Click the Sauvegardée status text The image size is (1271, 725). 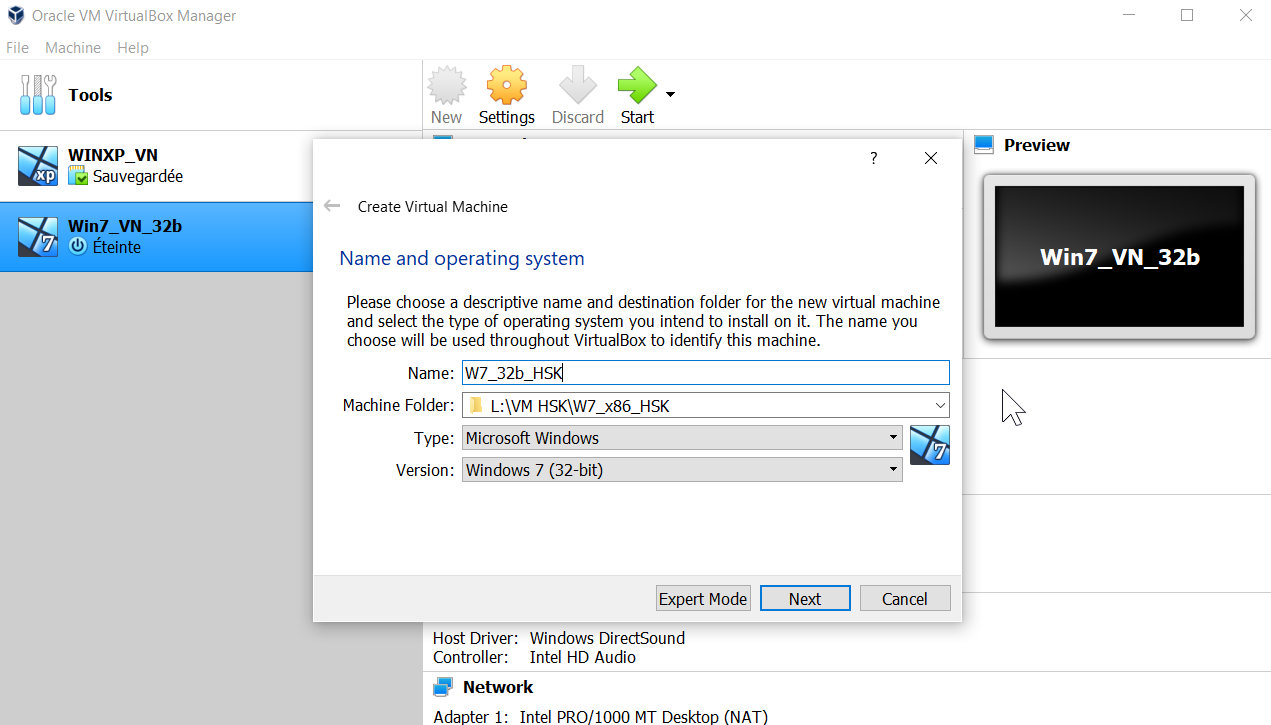[x=138, y=177]
